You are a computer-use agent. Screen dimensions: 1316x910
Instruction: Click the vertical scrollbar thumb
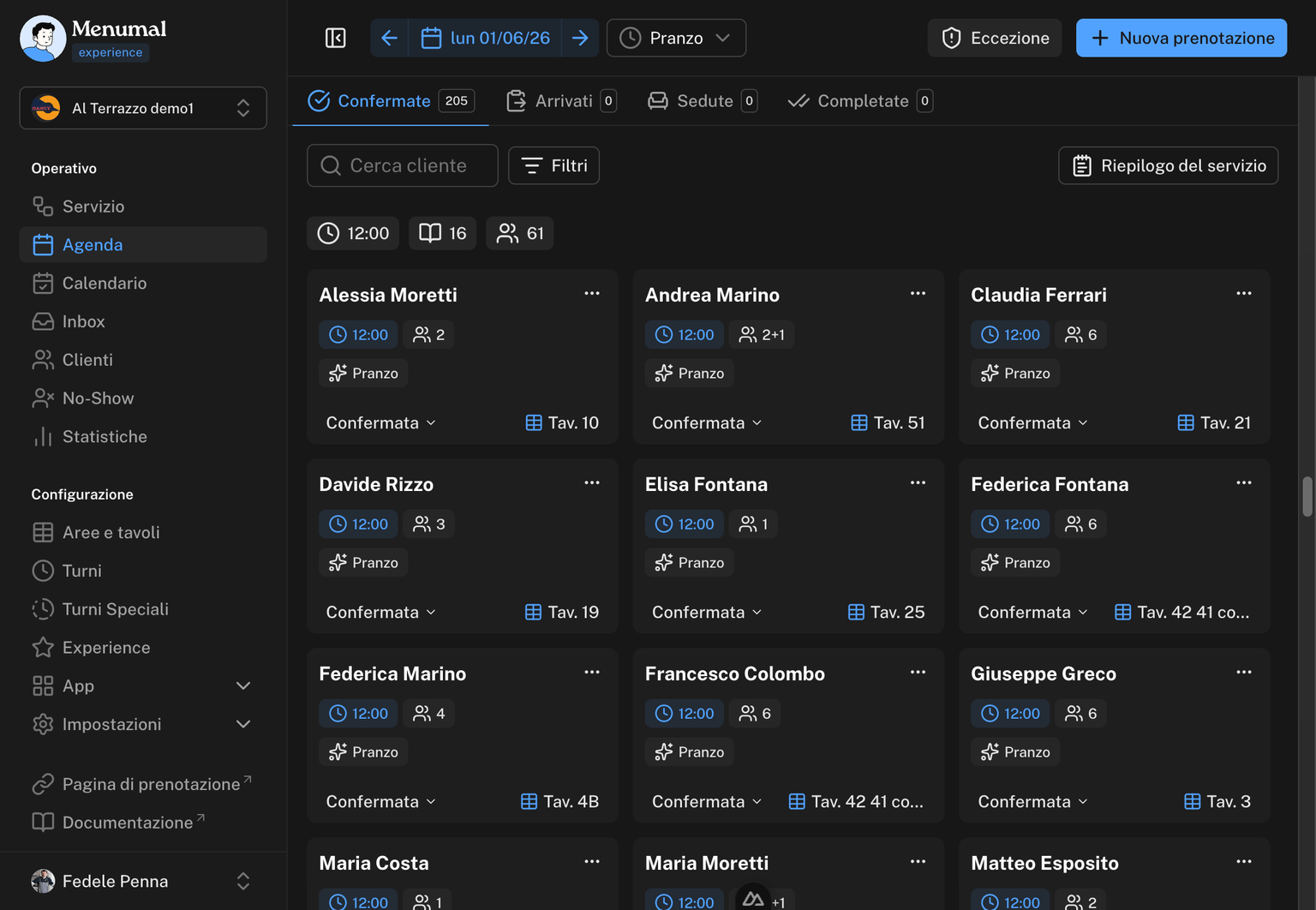[1307, 497]
